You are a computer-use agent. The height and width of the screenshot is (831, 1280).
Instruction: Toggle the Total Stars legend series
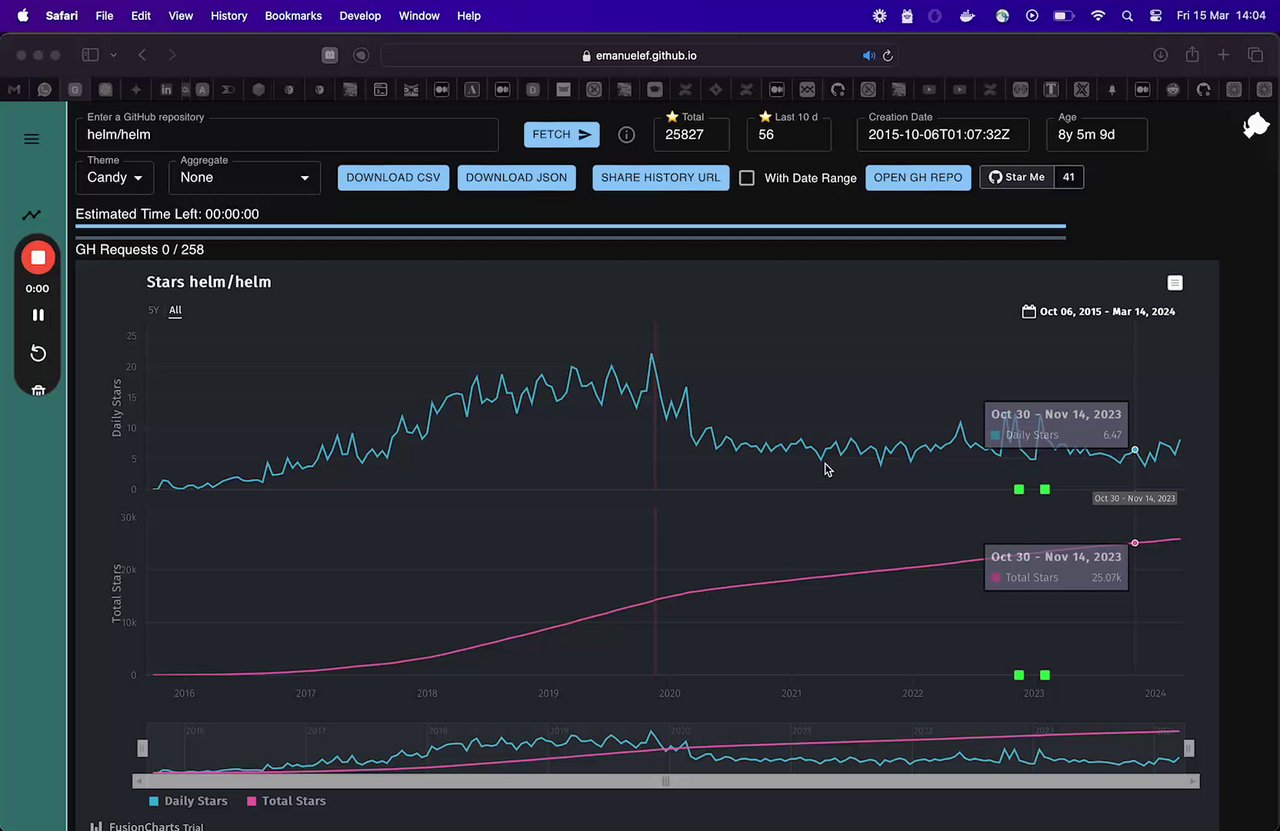pos(286,801)
